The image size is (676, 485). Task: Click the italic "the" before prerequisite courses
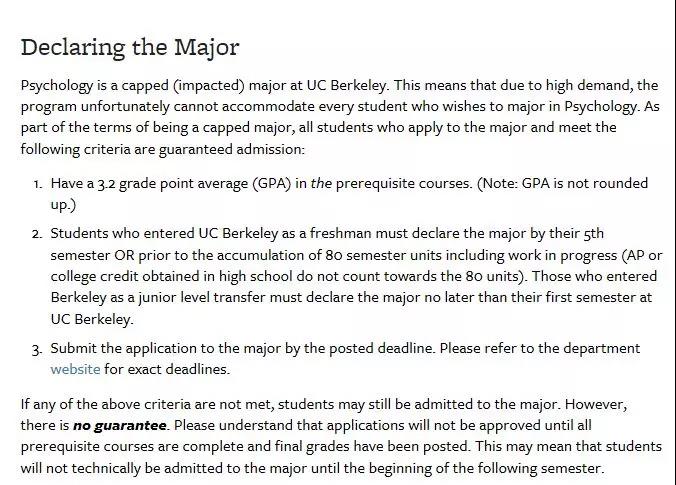coord(321,184)
